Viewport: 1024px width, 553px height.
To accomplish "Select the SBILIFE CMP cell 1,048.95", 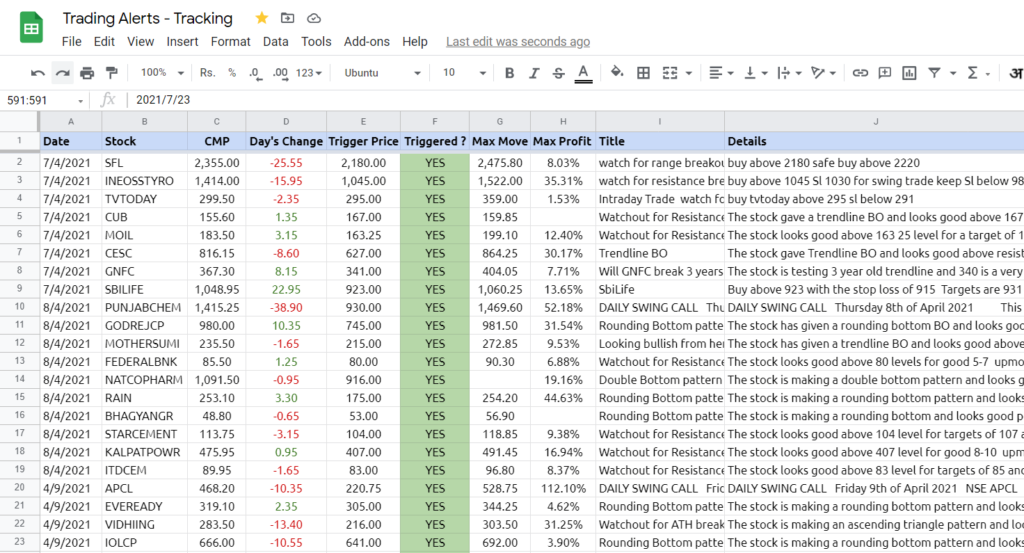I will pyautogui.click(x=216, y=289).
